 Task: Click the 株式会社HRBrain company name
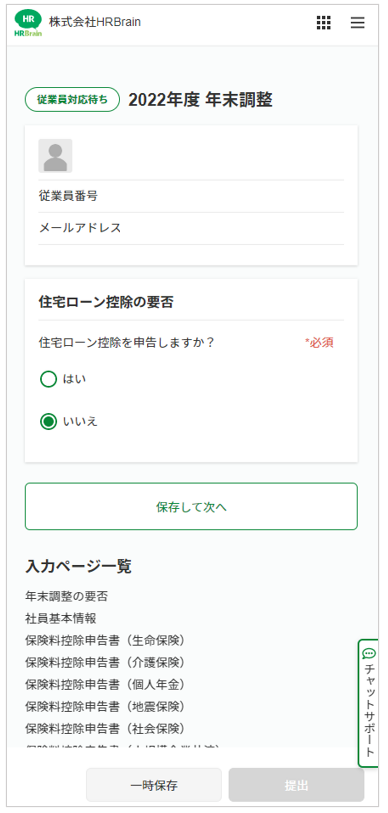[x=95, y=22]
